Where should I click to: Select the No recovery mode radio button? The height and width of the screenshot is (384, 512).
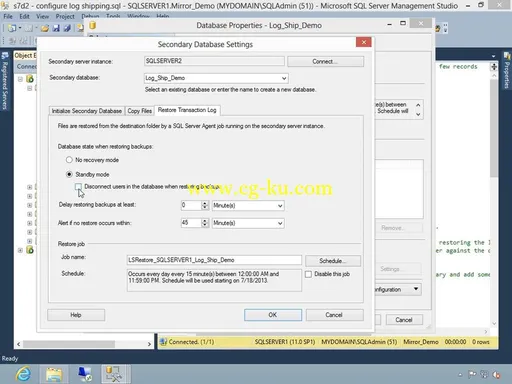(x=69, y=160)
